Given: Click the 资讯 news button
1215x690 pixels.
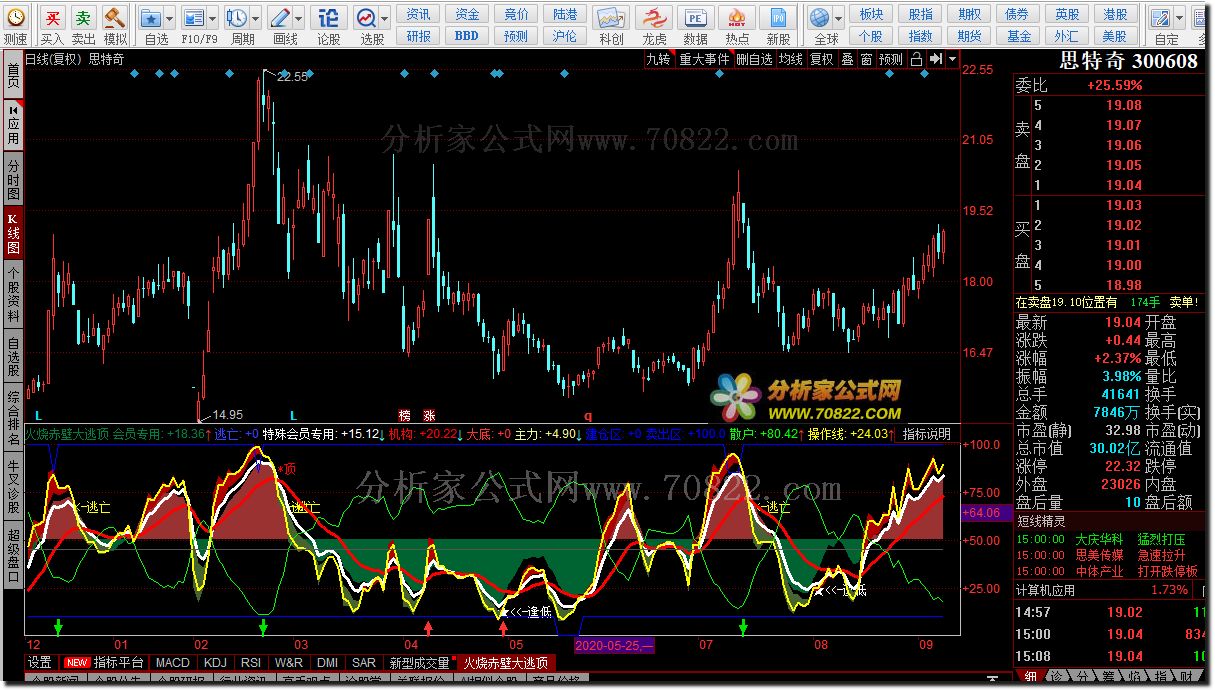Looking at the screenshot, I should 419,14.
